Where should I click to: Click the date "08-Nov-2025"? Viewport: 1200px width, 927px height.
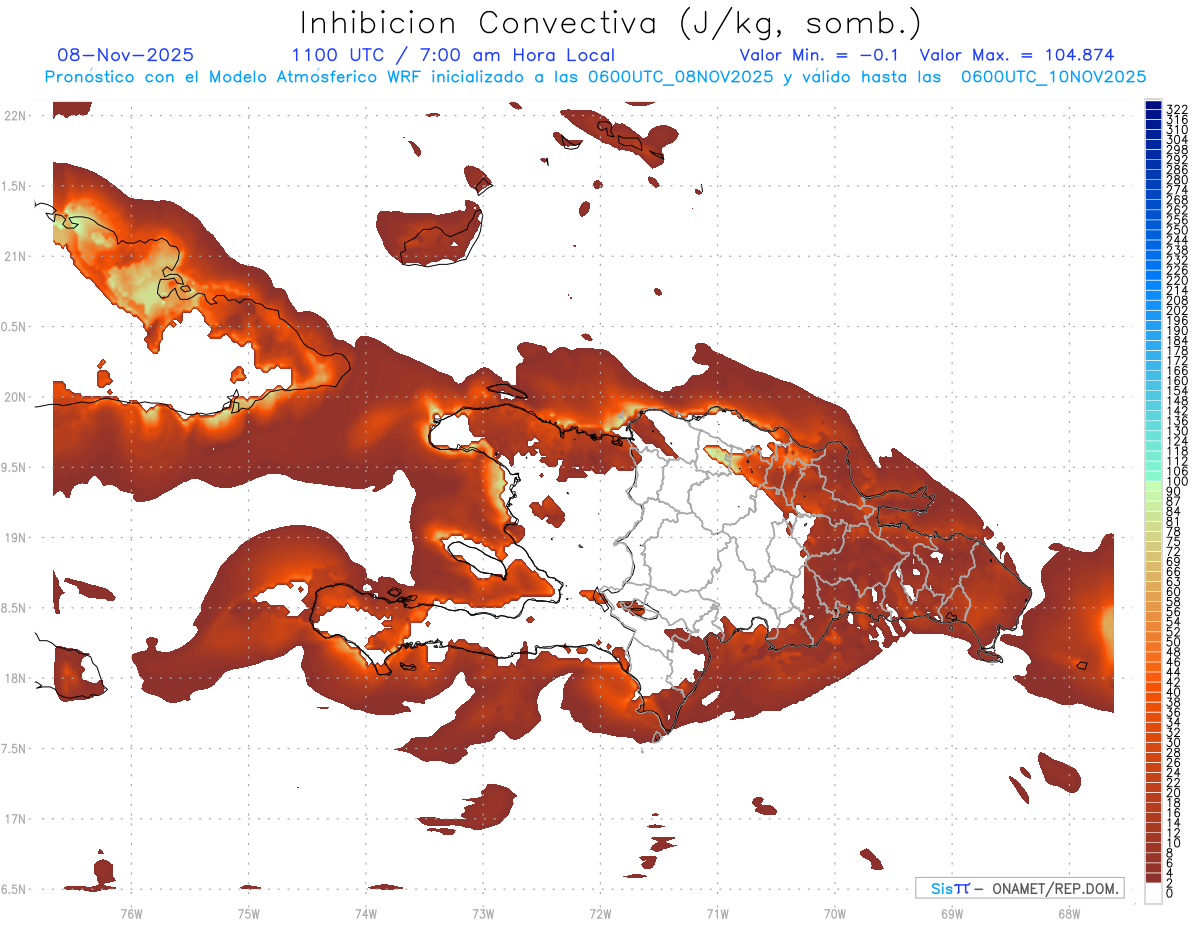tap(126, 55)
